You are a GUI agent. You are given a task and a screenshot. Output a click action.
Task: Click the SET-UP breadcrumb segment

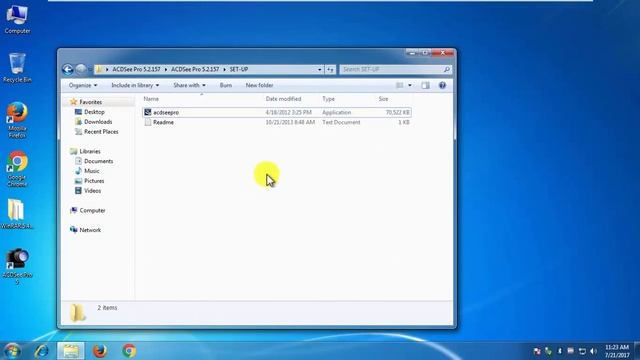[x=239, y=69]
